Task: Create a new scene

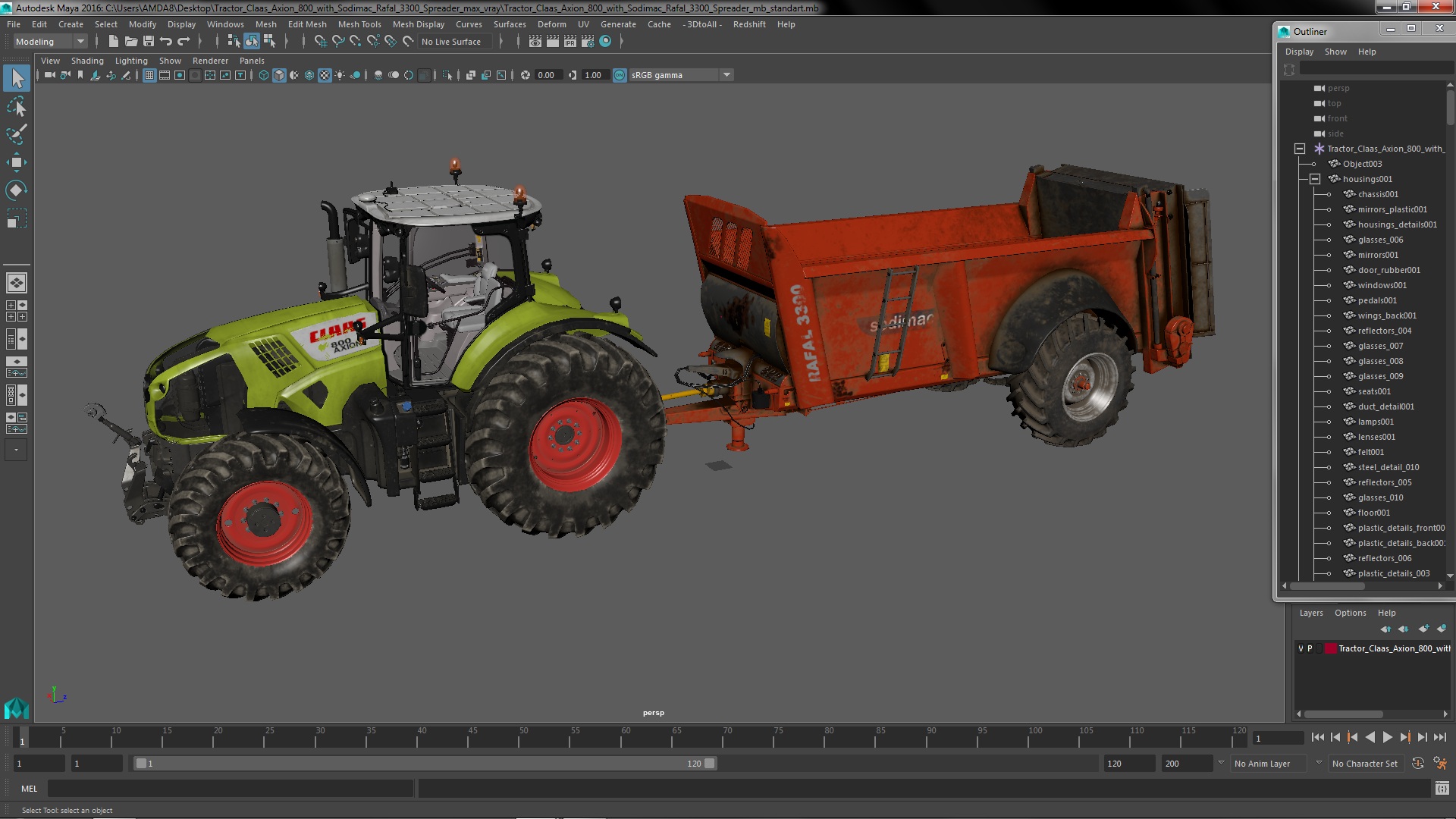Action: (113, 42)
